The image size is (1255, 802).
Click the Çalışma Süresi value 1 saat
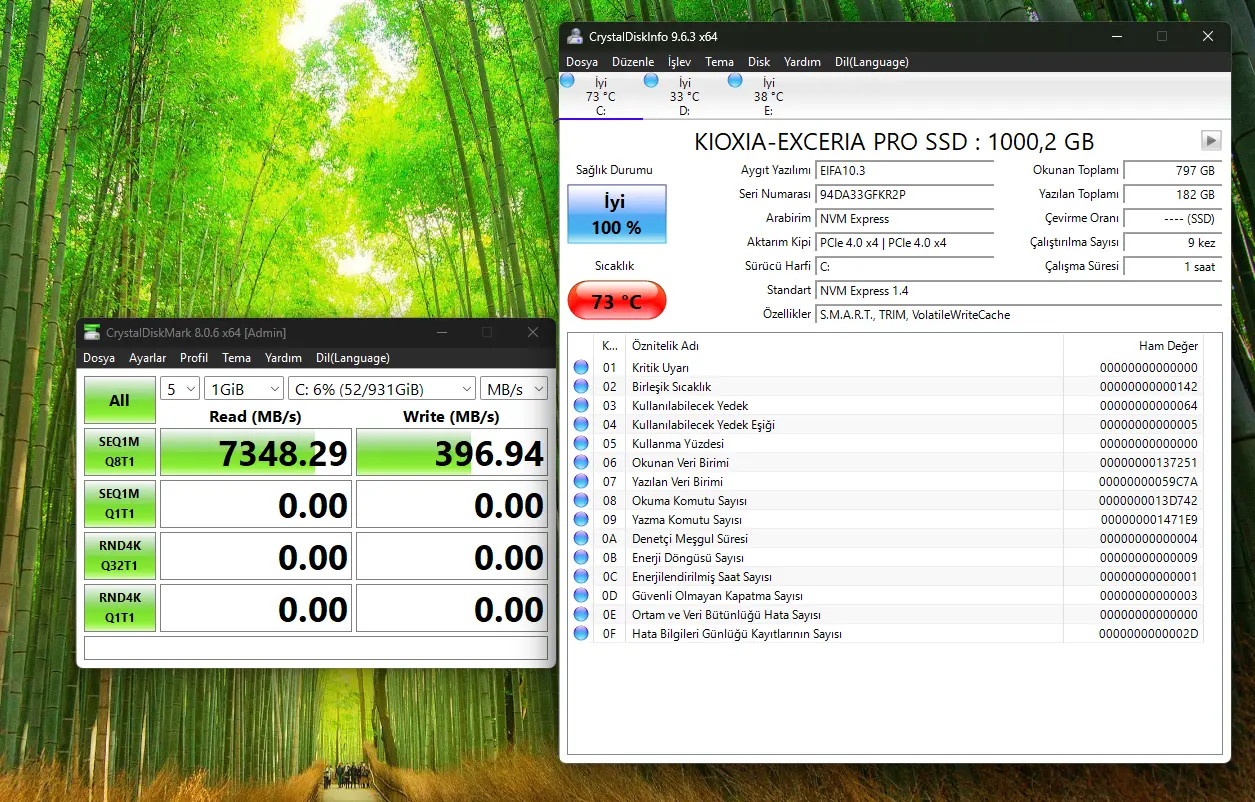tap(1172, 267)
